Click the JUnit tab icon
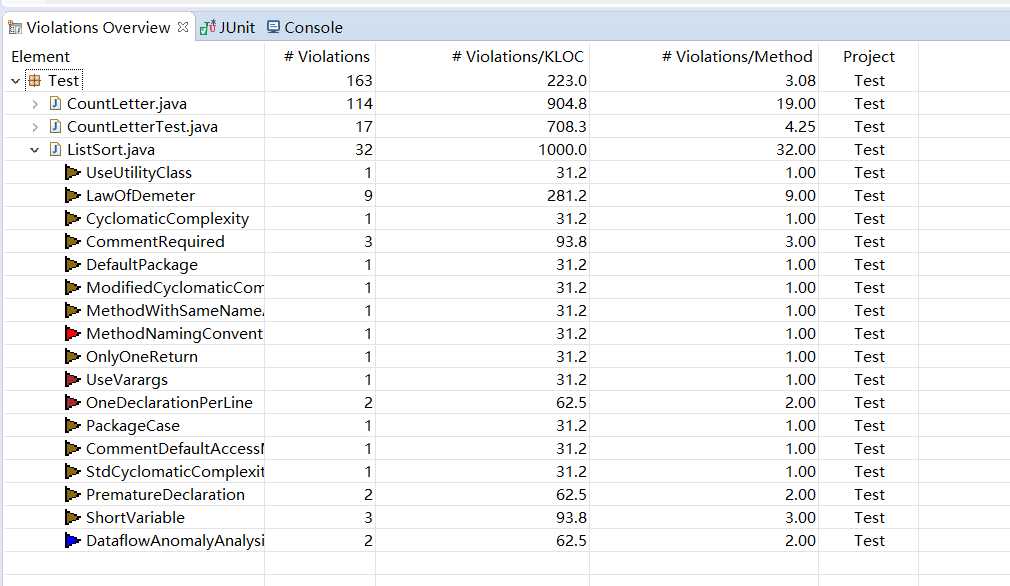Viewport: 1010px width, 586px height. 207,27
